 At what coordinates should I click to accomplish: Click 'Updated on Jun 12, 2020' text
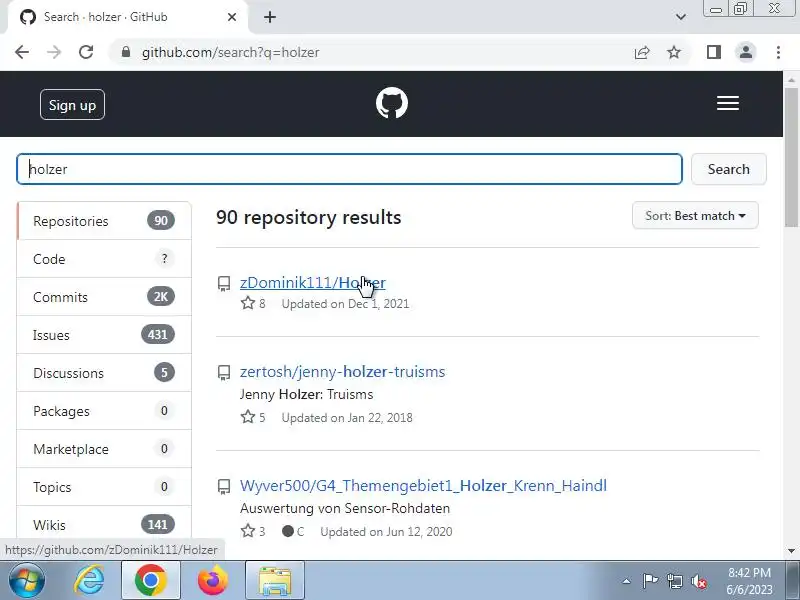pos(386,532)
